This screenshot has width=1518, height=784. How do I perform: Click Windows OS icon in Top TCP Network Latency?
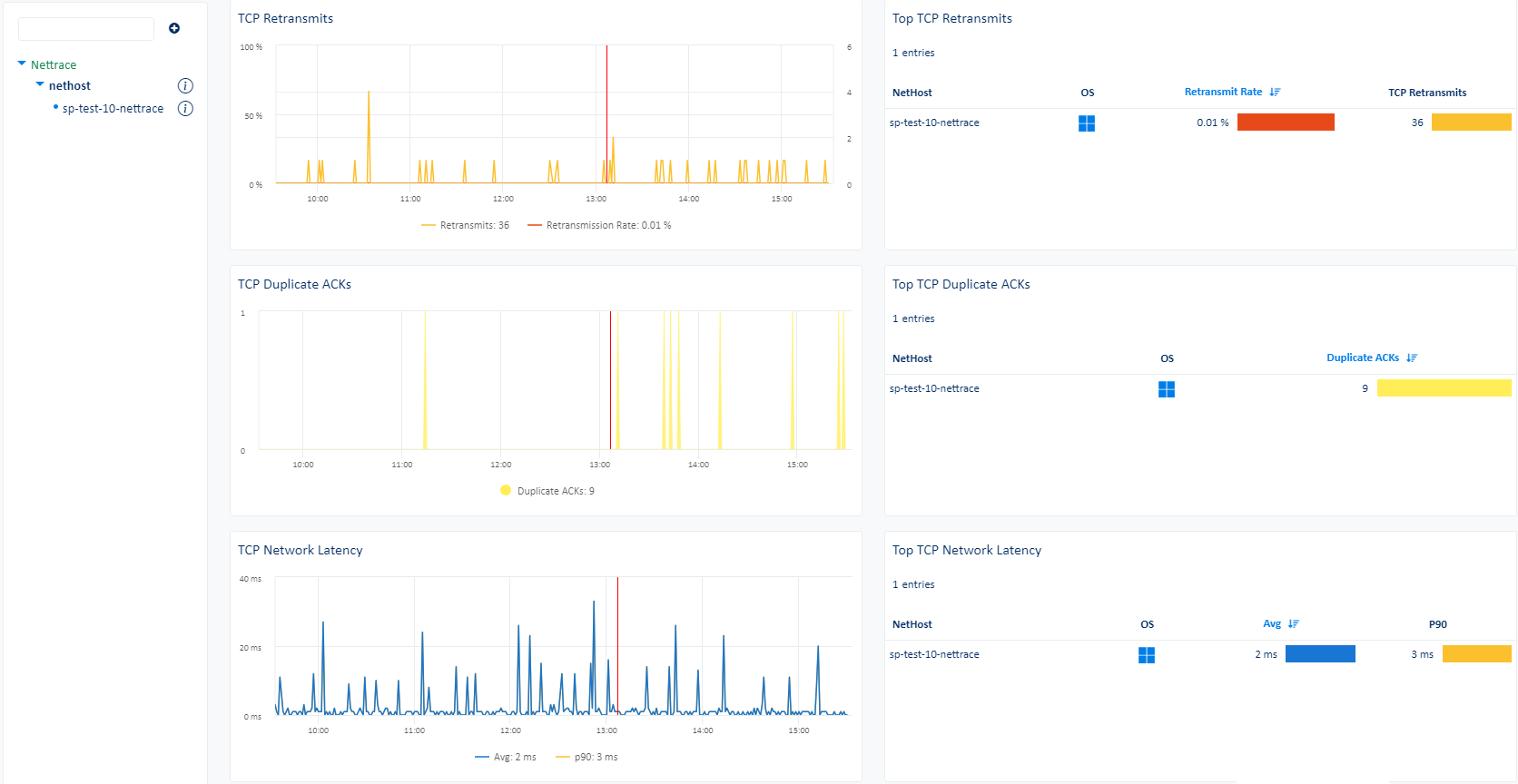pyautogui.click(x=1147, y=655)
